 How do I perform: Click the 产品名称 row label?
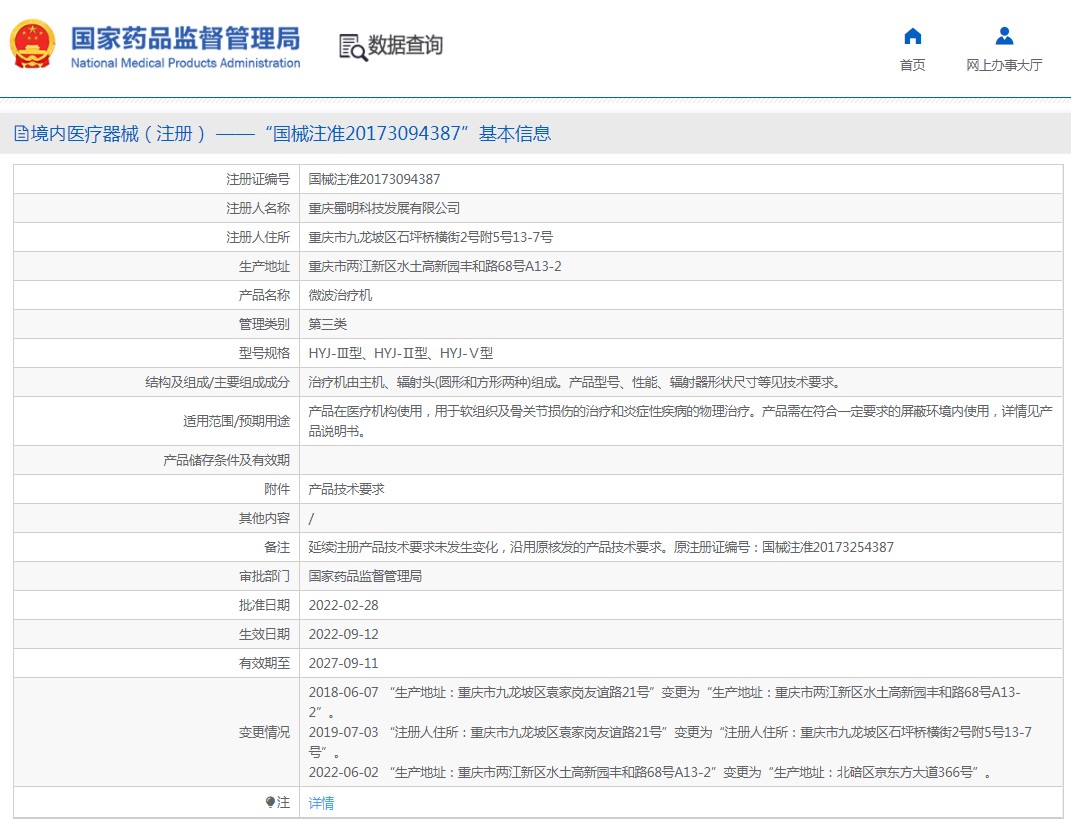coord(264,295)
